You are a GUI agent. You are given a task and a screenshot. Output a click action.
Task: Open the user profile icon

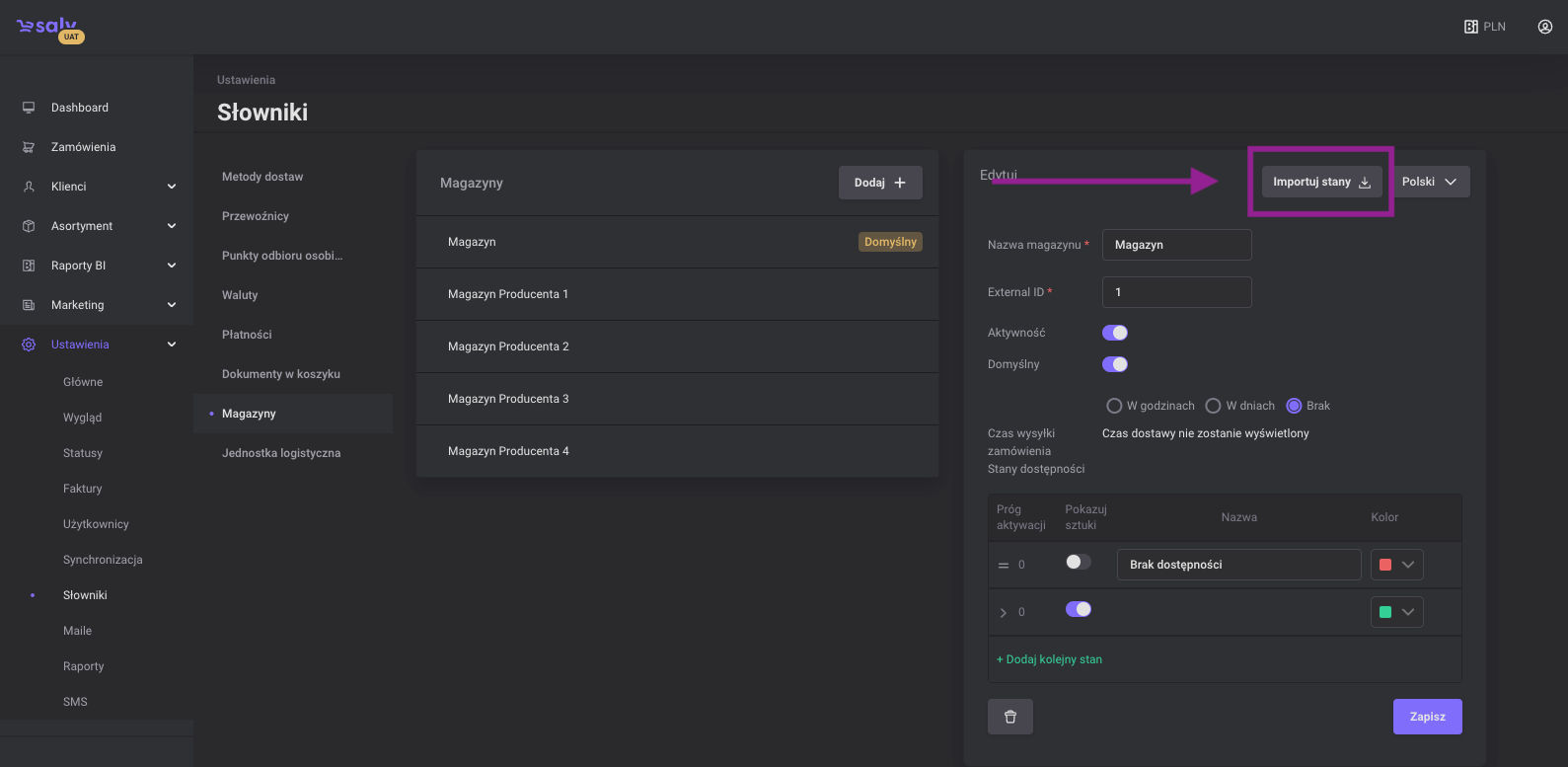pos(1544,27)
